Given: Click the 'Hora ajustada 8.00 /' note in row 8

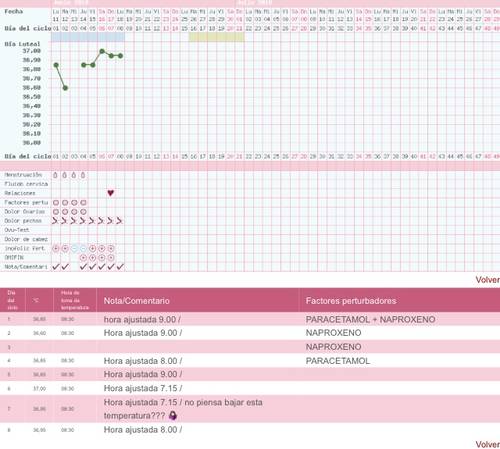Looking at the screenshot, I should [x=143, y=430].
